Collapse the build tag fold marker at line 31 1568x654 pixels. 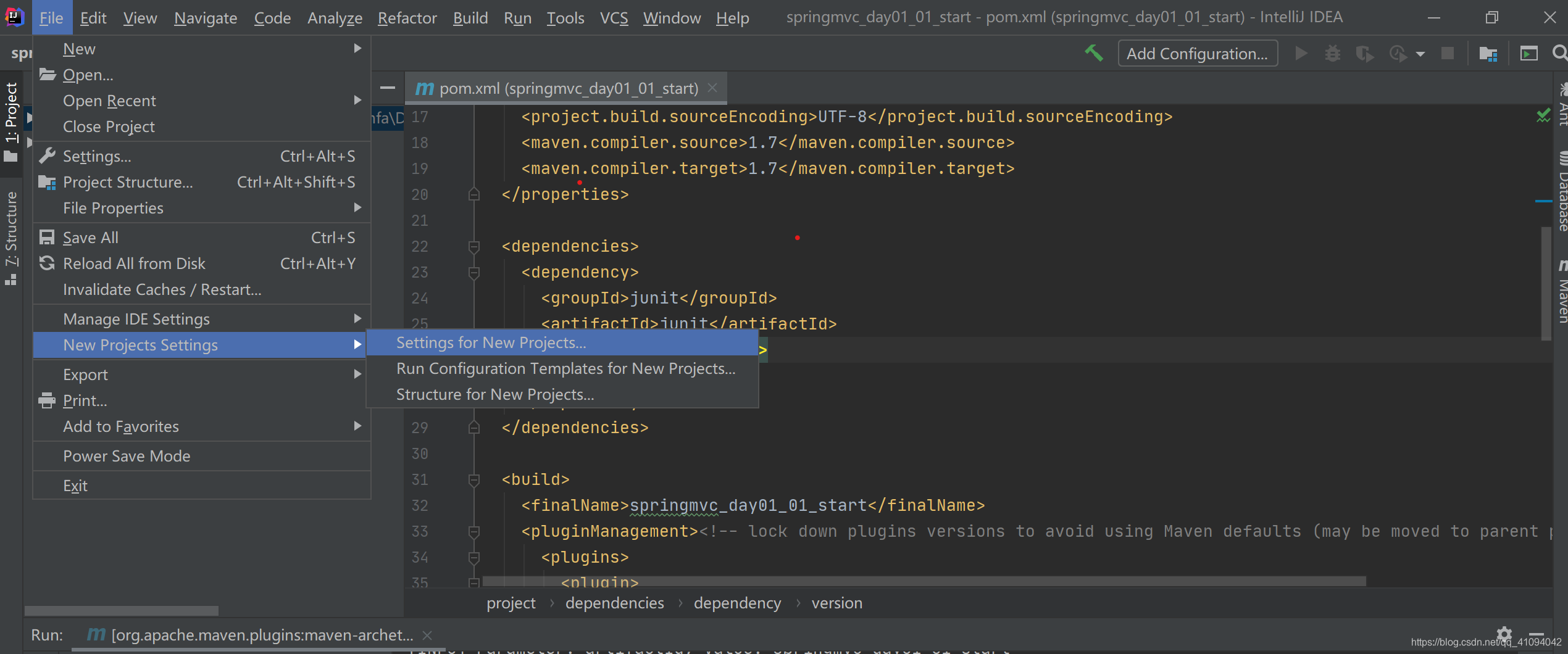click(x=473, y=479)
